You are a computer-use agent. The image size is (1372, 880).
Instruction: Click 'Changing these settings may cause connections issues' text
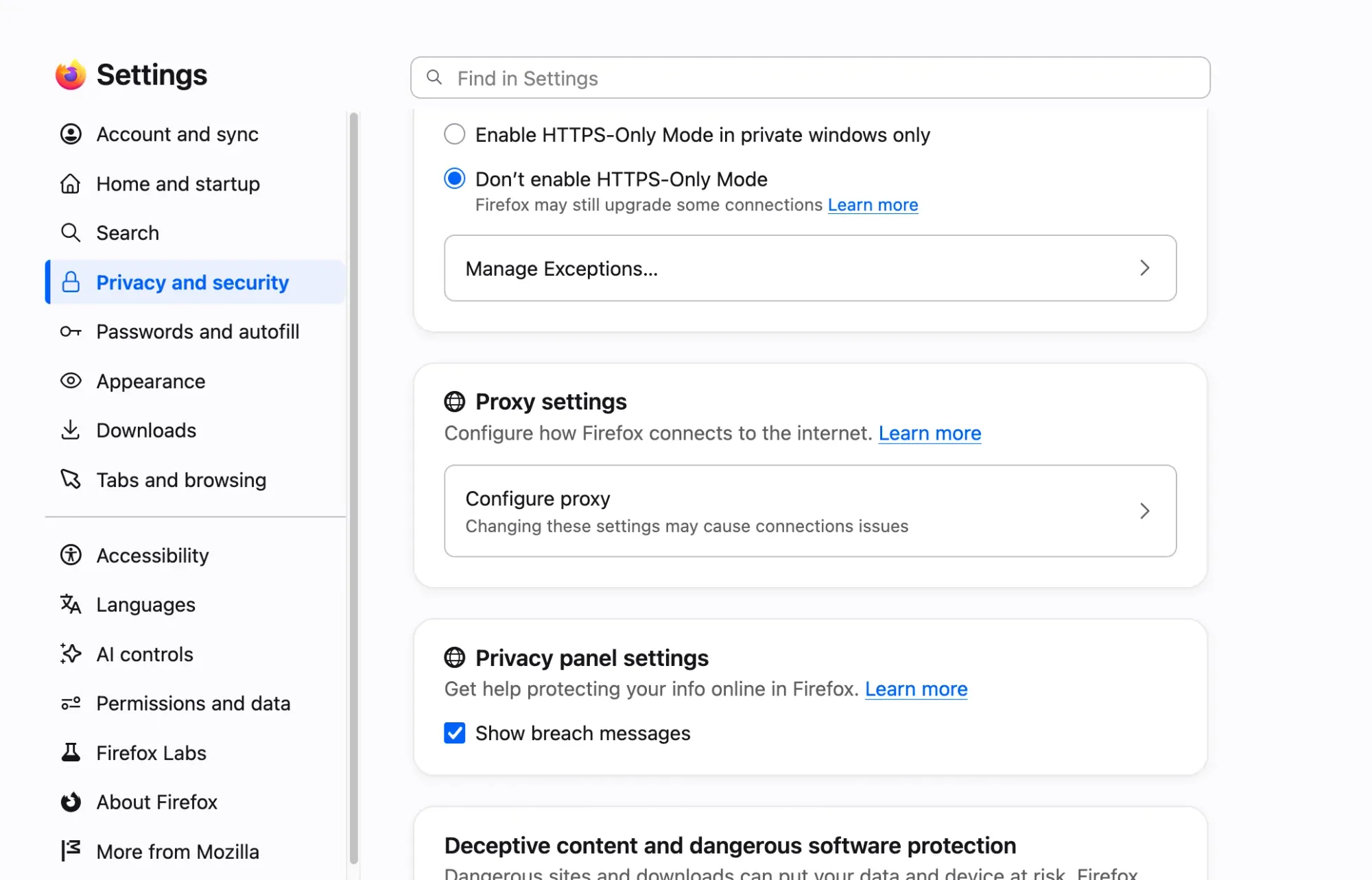point(687,526)
